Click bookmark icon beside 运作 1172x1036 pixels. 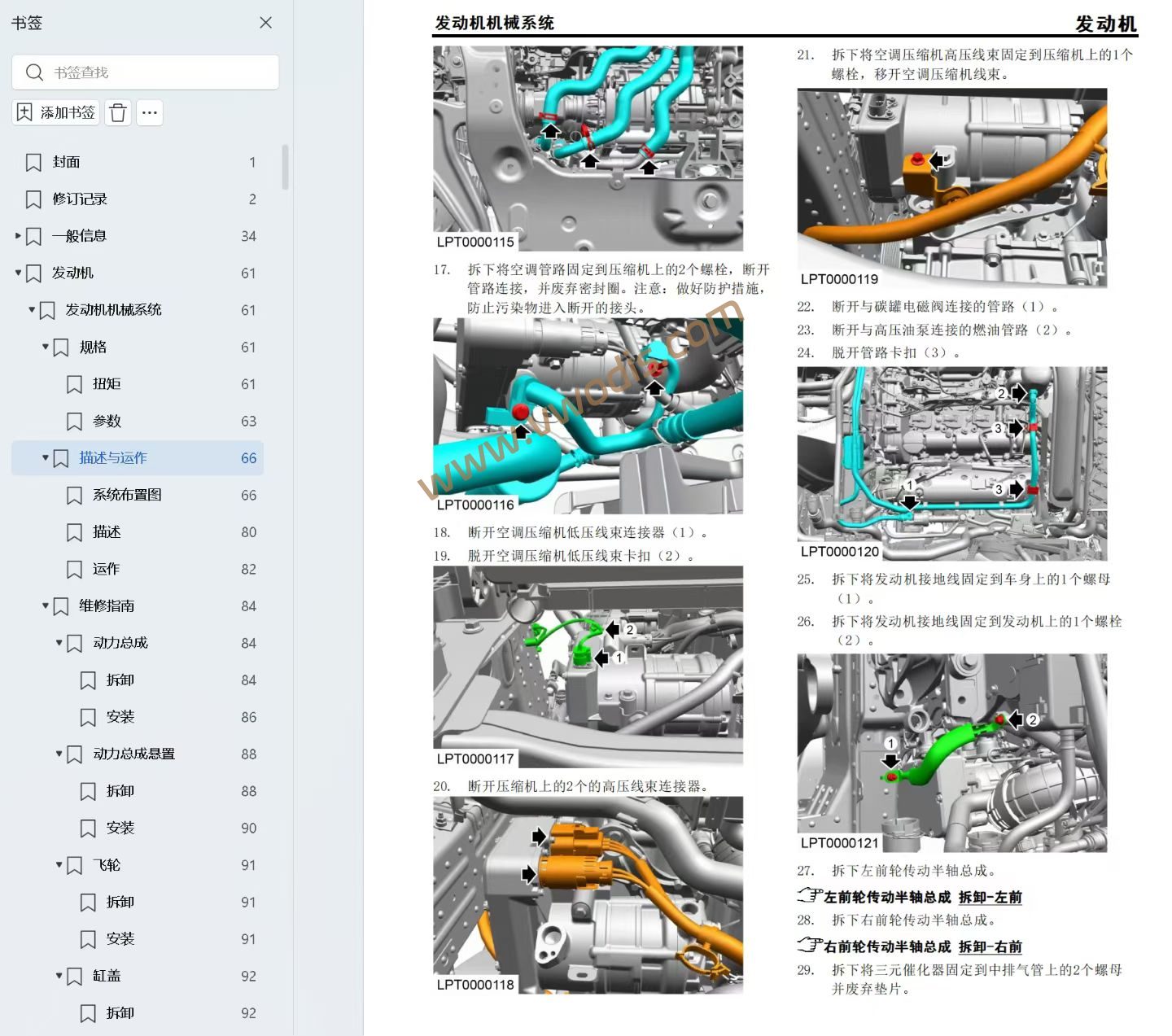(74, 569)
